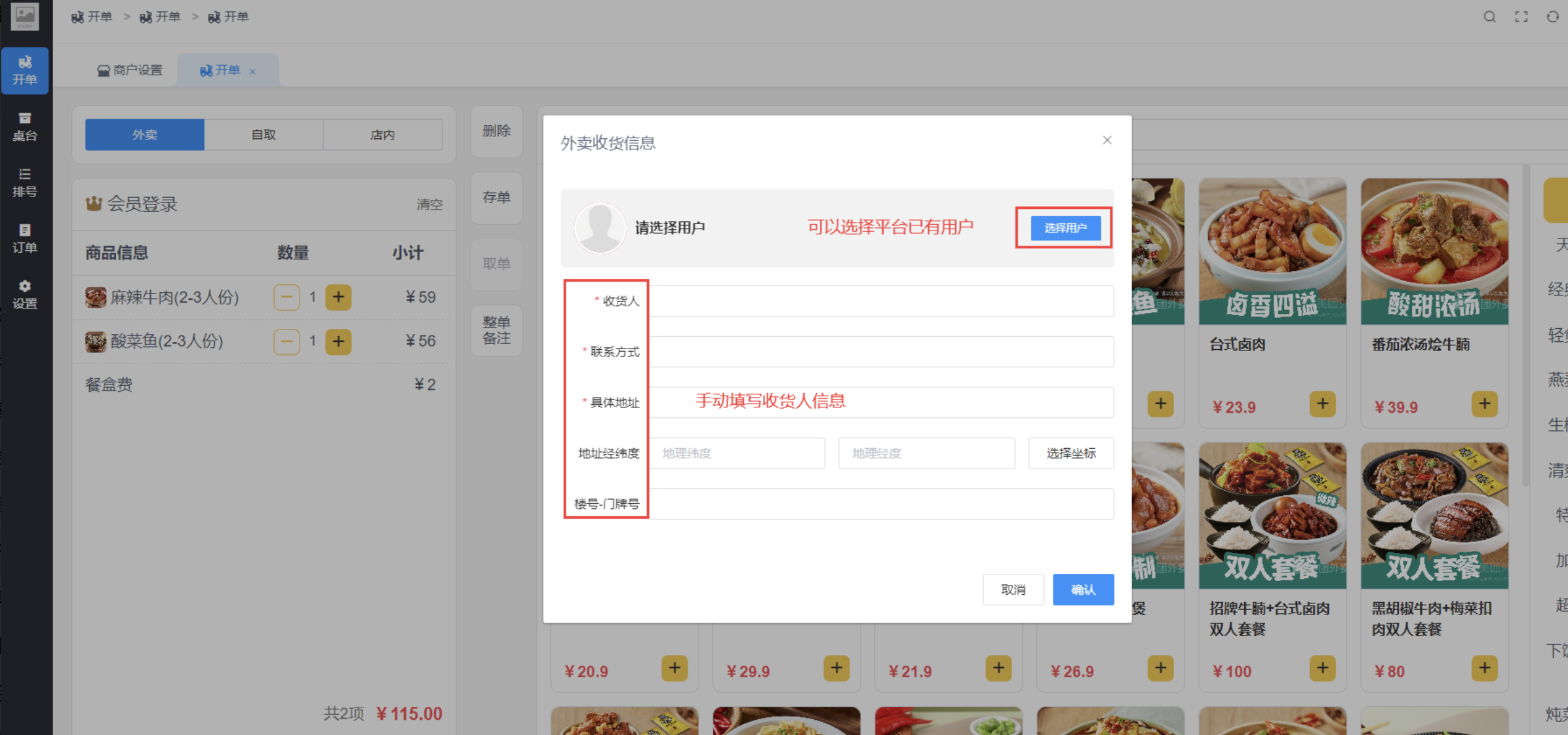Screen dimensions: 1568x735
Task: Open the 桌台 sidebar module
Action: 25,126
